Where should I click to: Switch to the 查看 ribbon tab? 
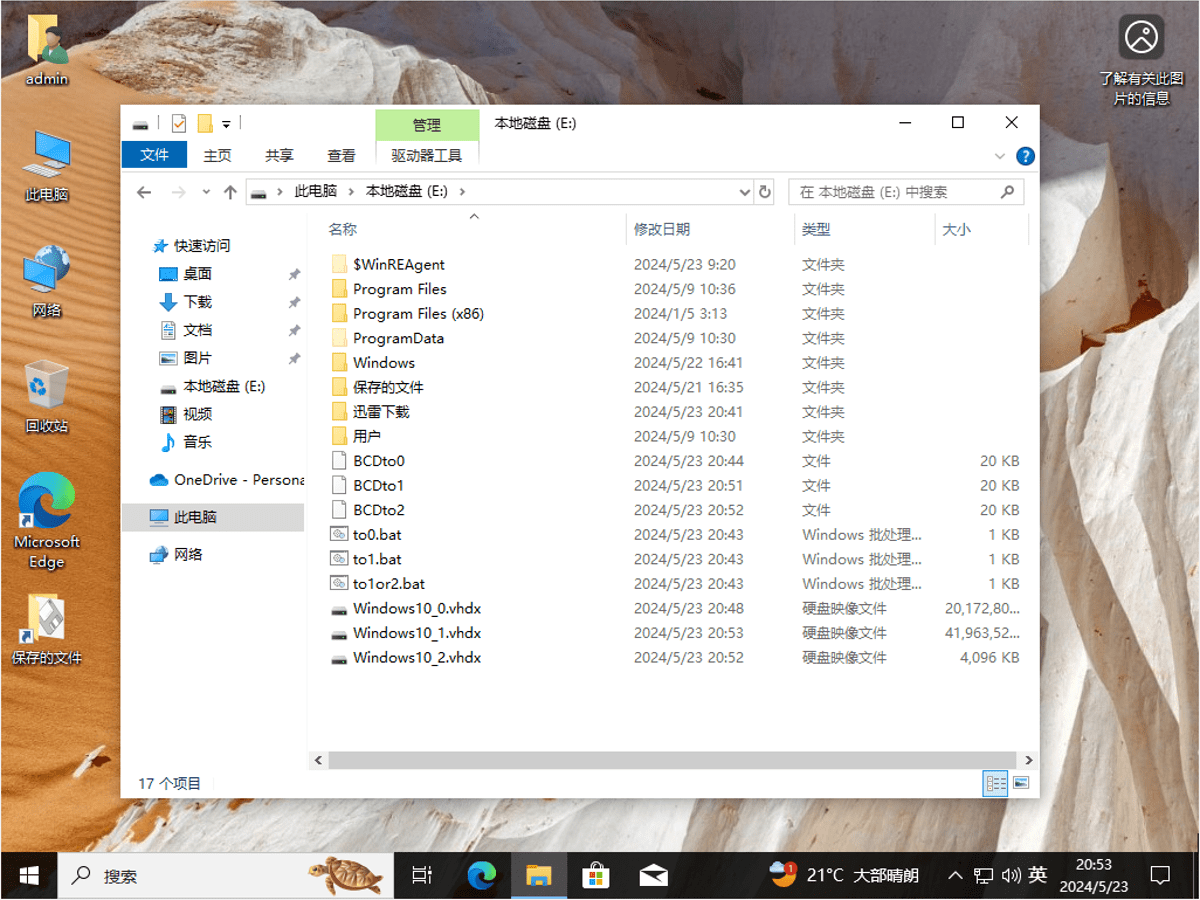click(340, 155)
